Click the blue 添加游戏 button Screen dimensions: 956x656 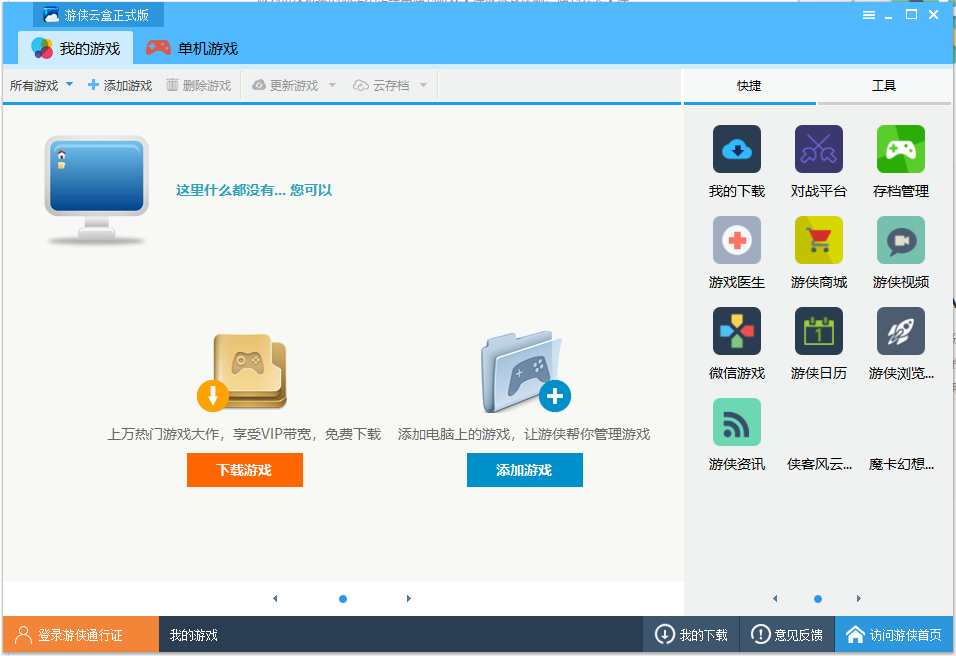(x=524, y=470)
